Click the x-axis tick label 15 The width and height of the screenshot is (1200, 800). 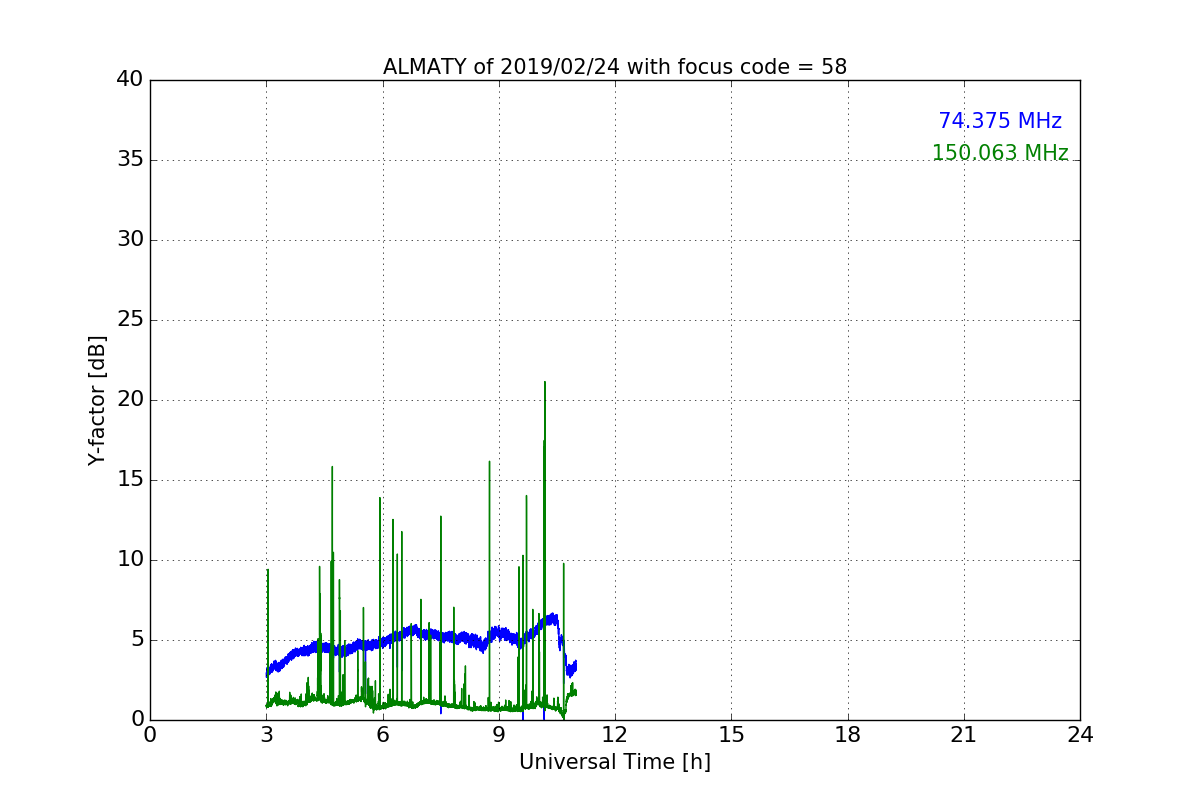(731, 735)
